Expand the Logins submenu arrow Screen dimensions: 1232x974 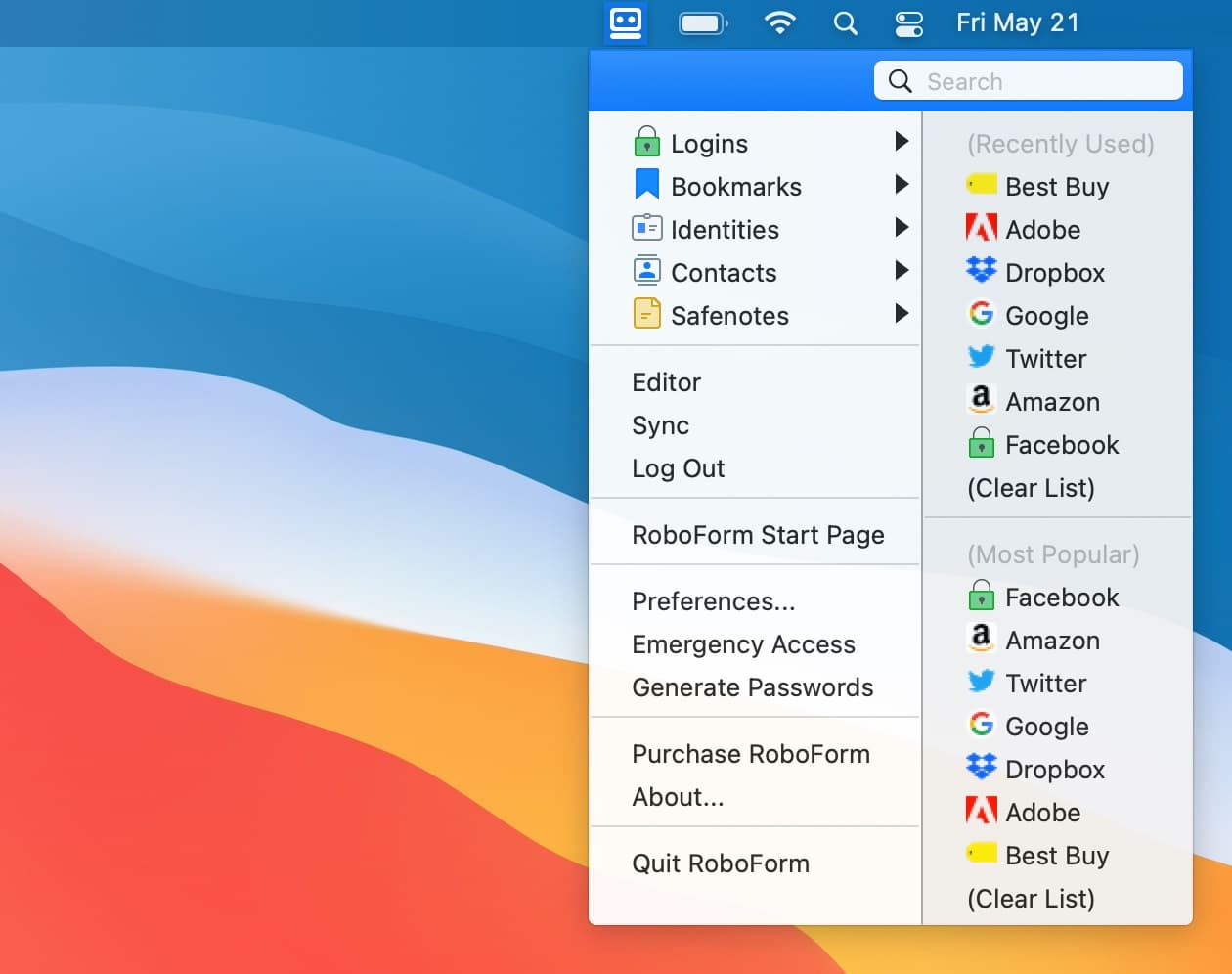click(x=902, y=142)
